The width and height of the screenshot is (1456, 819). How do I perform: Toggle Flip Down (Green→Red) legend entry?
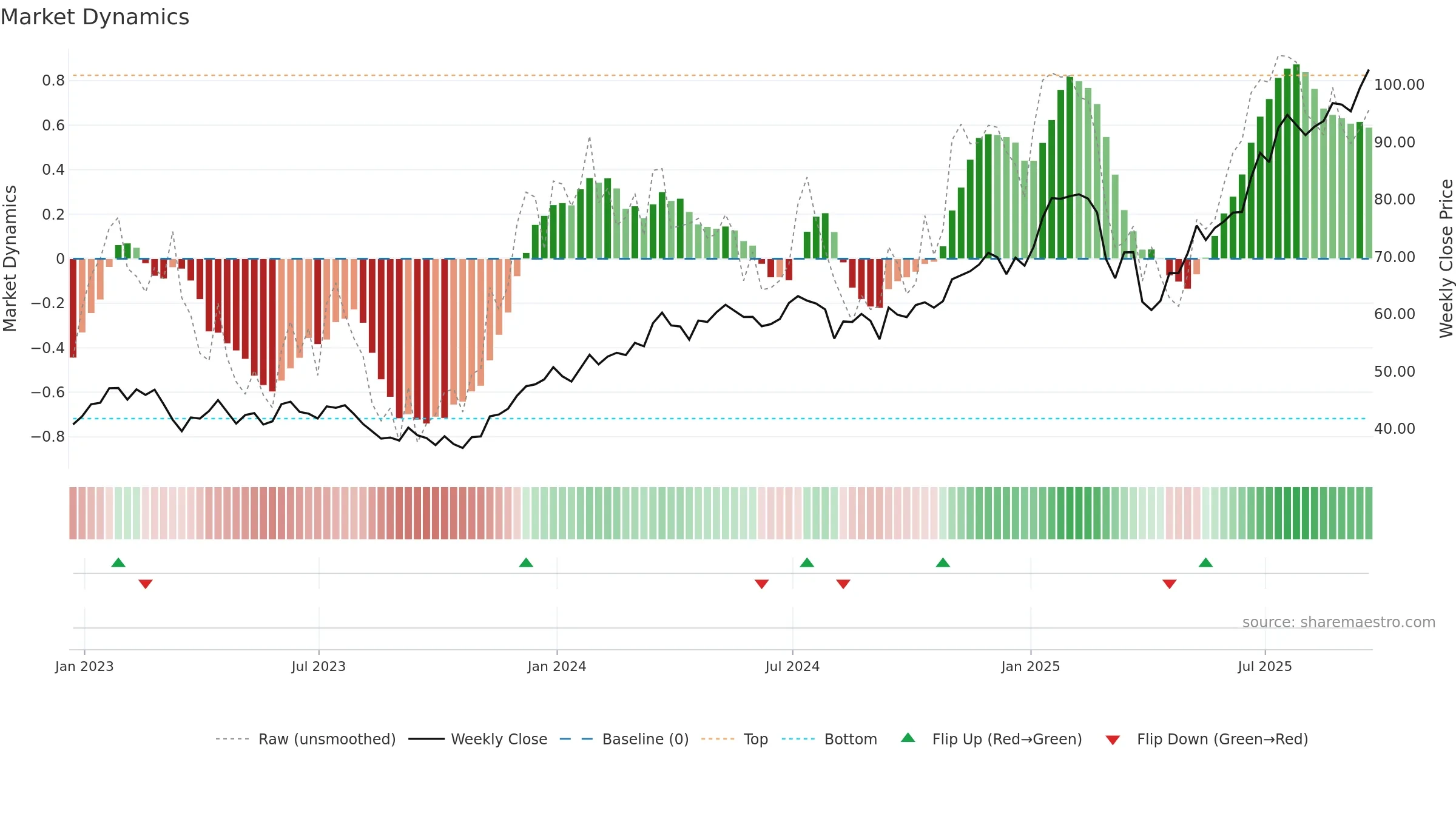[x=1207, y=739]
